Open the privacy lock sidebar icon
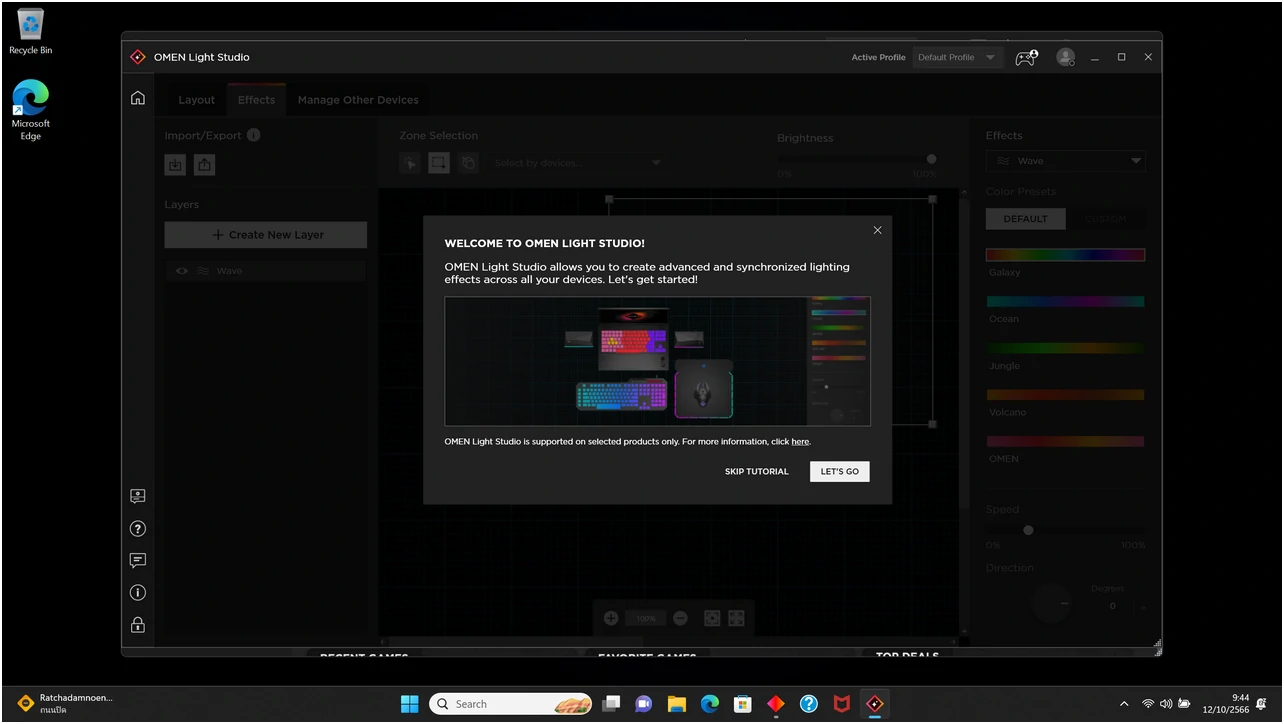Screen dimensions: 1284x724 138,625
